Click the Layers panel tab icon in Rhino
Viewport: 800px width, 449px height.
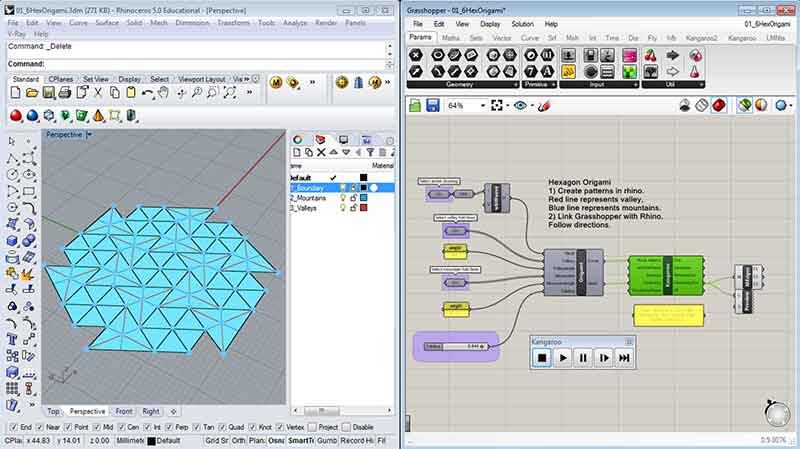point(320,139)
